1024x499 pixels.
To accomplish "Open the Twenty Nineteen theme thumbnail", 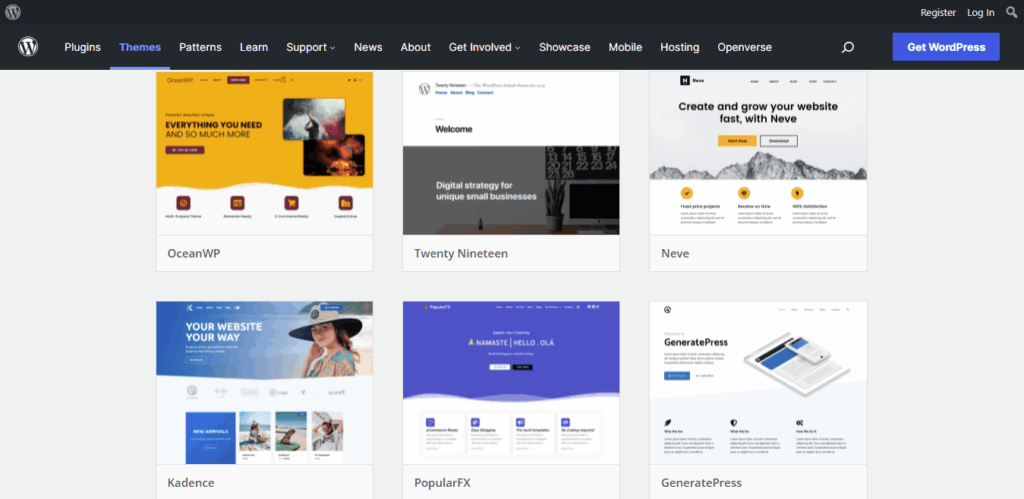I will (511, 153).
